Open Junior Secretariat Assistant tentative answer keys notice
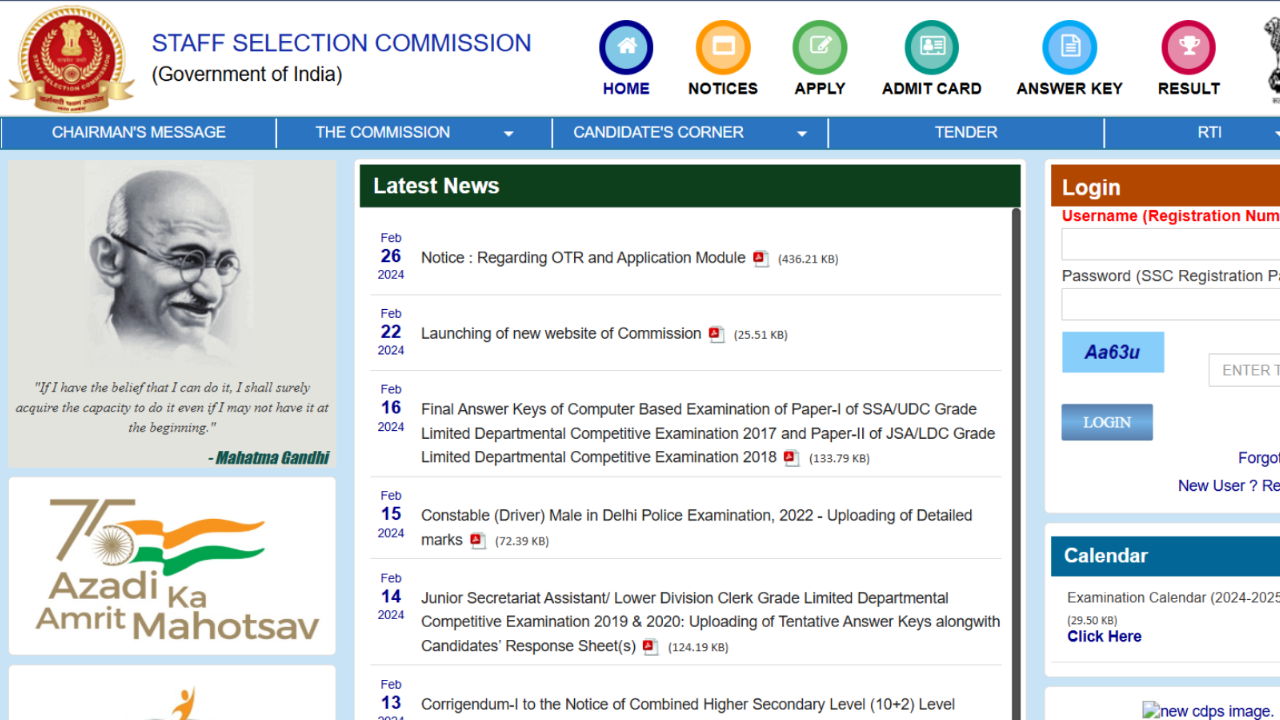Viewport: 1280px width, 720px height. (x=710, y=622)
